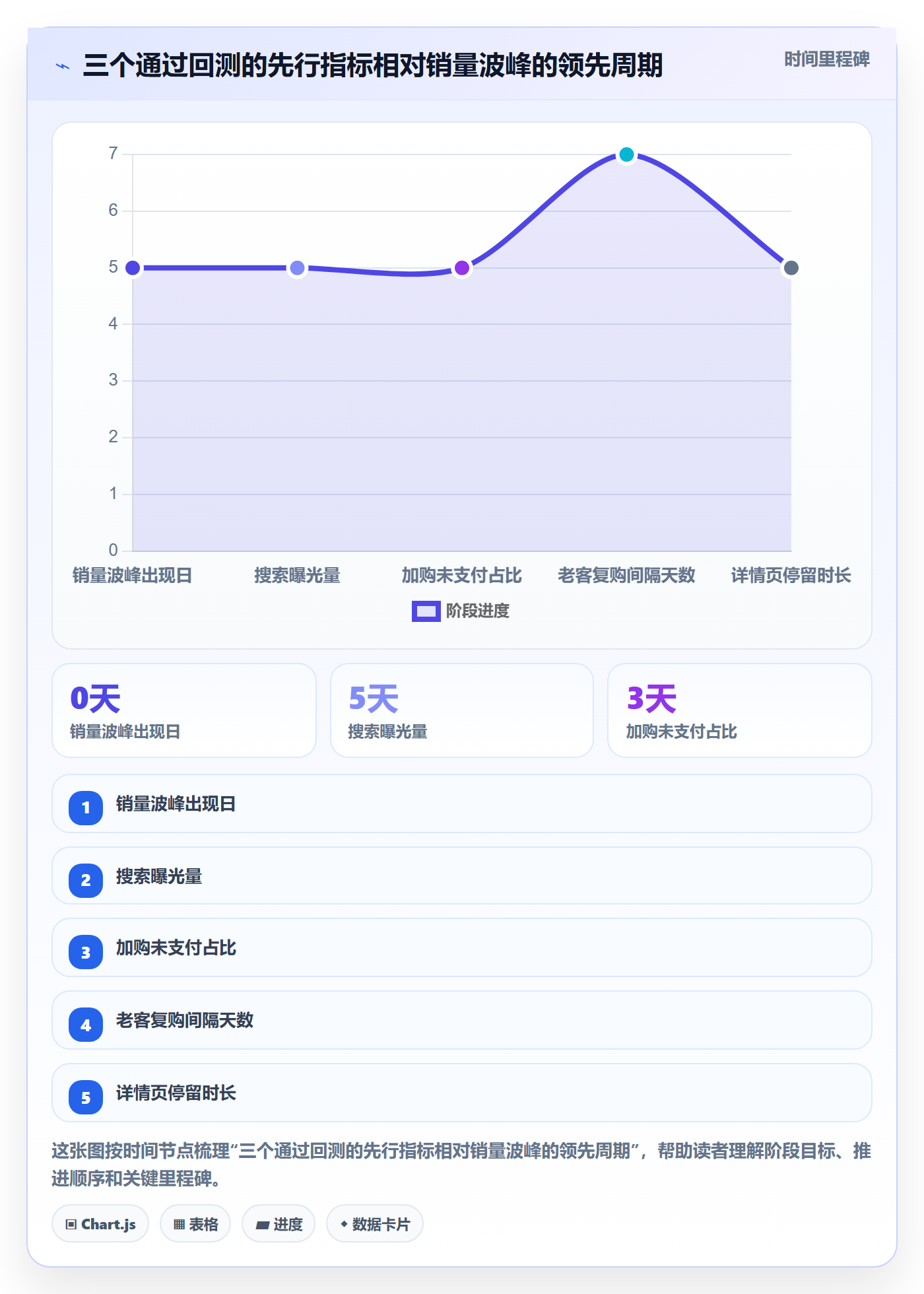Click the x-axis label 销量波峰出现日

pyautogui.click(x=132, y=576)
